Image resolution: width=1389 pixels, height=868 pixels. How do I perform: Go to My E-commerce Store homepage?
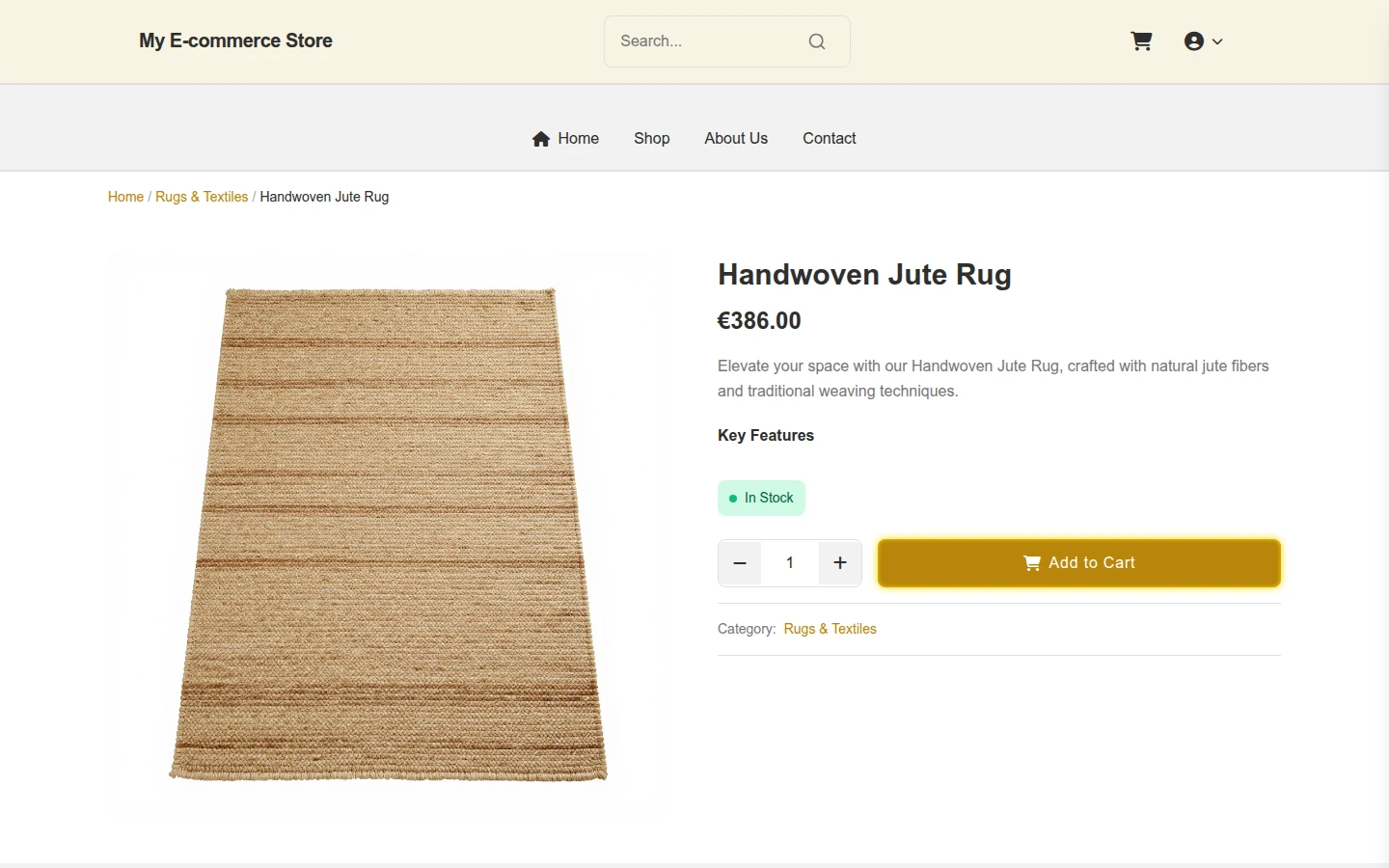point(235,41)
